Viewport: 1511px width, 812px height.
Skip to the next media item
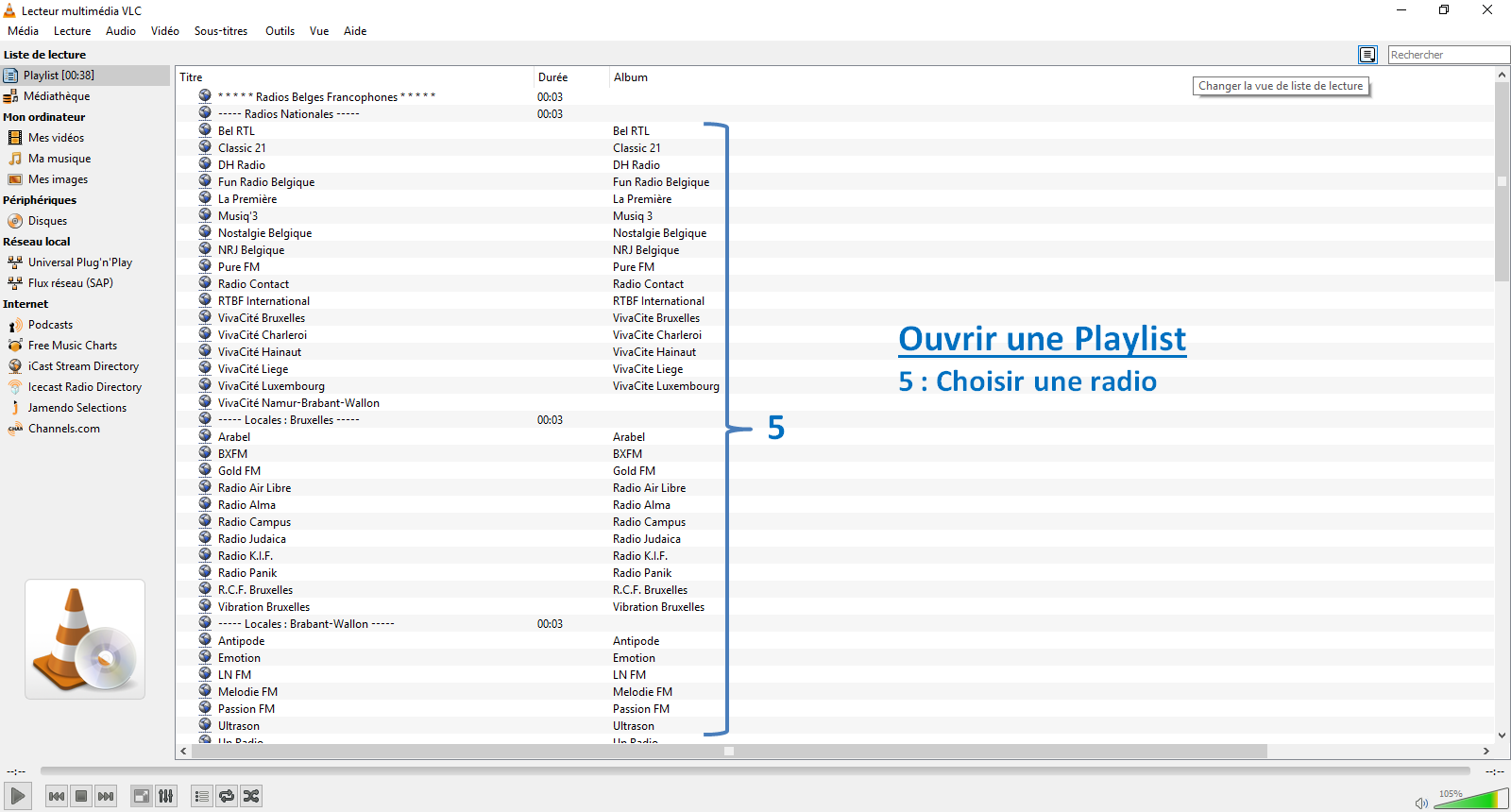(106, 796)
